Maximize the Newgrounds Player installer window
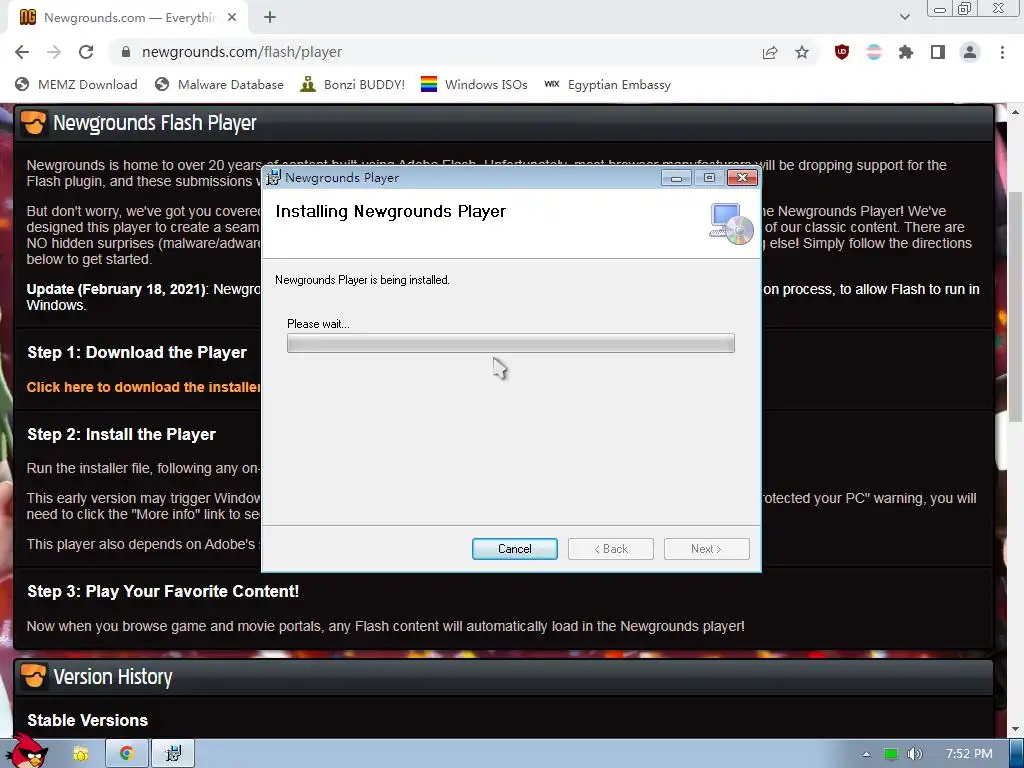The width and height of the screenshot is (1024, 768). (x=709, y=178)
